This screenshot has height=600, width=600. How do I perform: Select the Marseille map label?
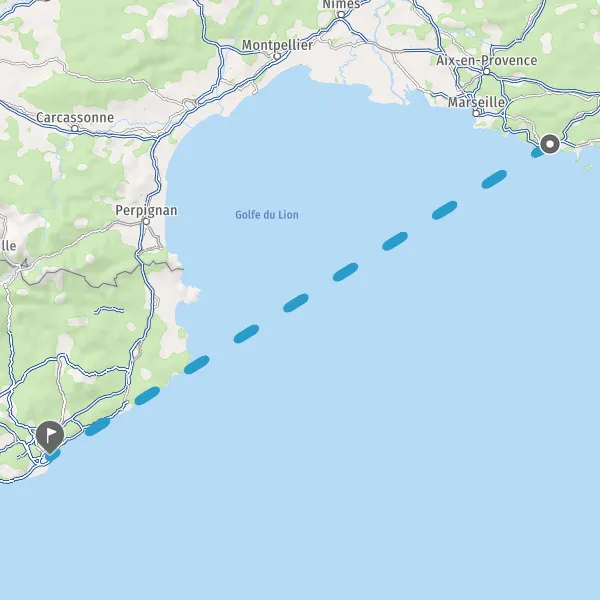(476, 102)
